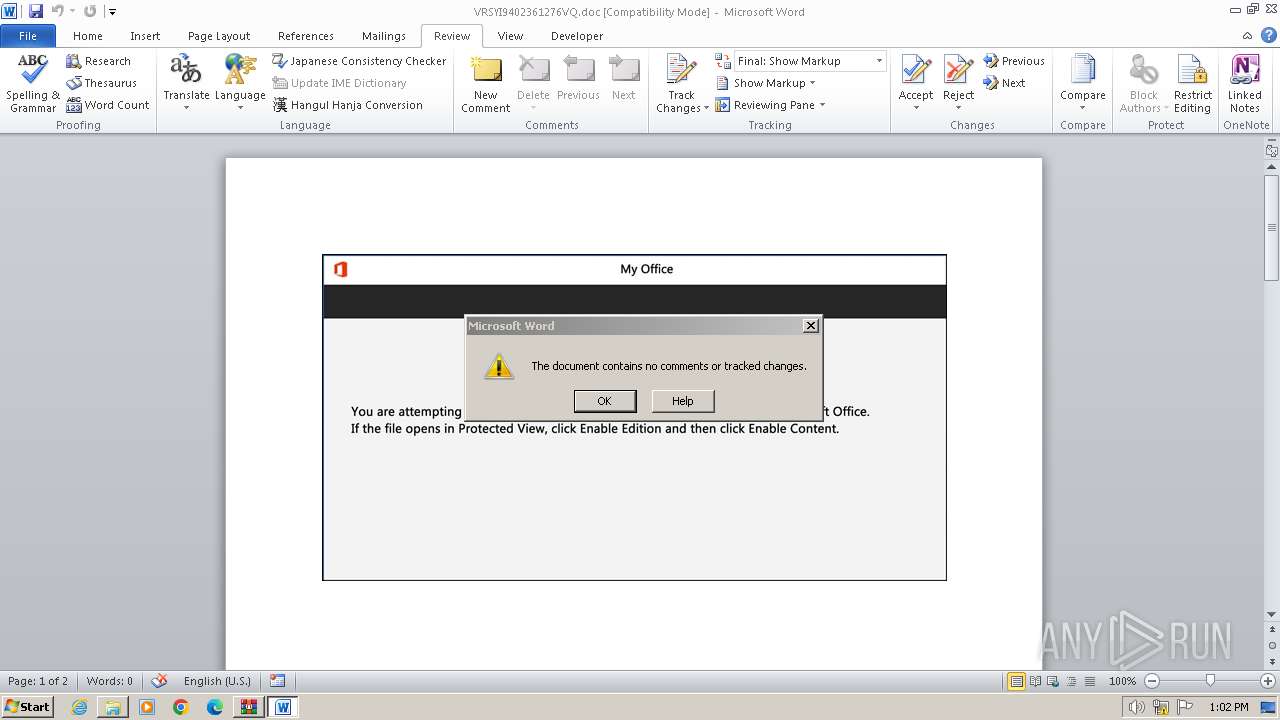Open the Windows Start menu
Image resolution: width=1280 pixels, height=720 pixels.
pyautogui.click(x=28, y=707)
